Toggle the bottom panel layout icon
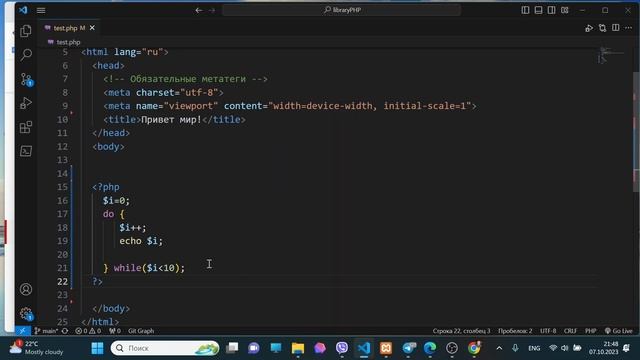Screen dimensions: 640x360 point(538,10)
